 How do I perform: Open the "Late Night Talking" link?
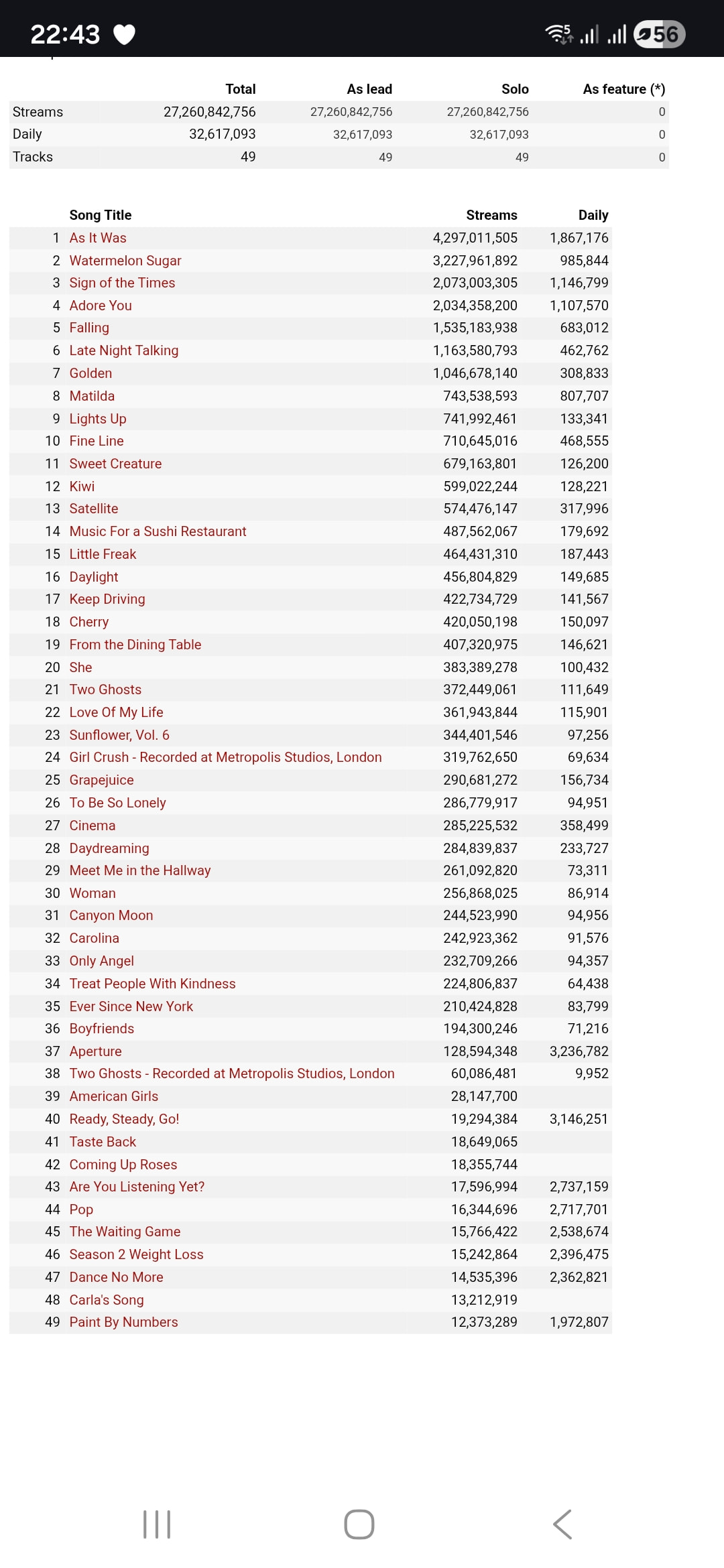[x=124, y=350]
